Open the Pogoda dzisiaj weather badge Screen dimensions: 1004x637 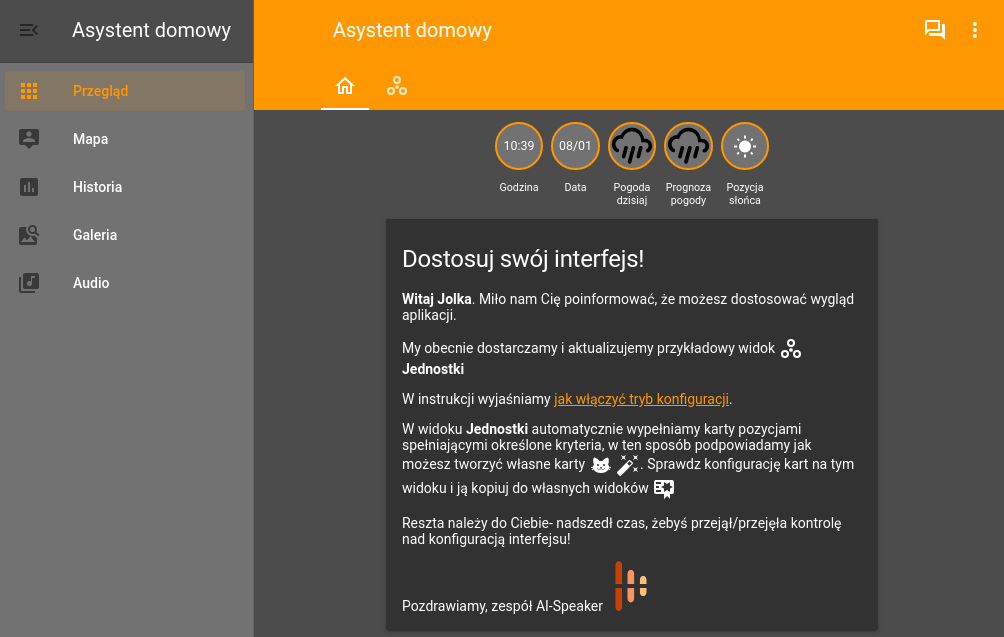(x=632, y=146)
